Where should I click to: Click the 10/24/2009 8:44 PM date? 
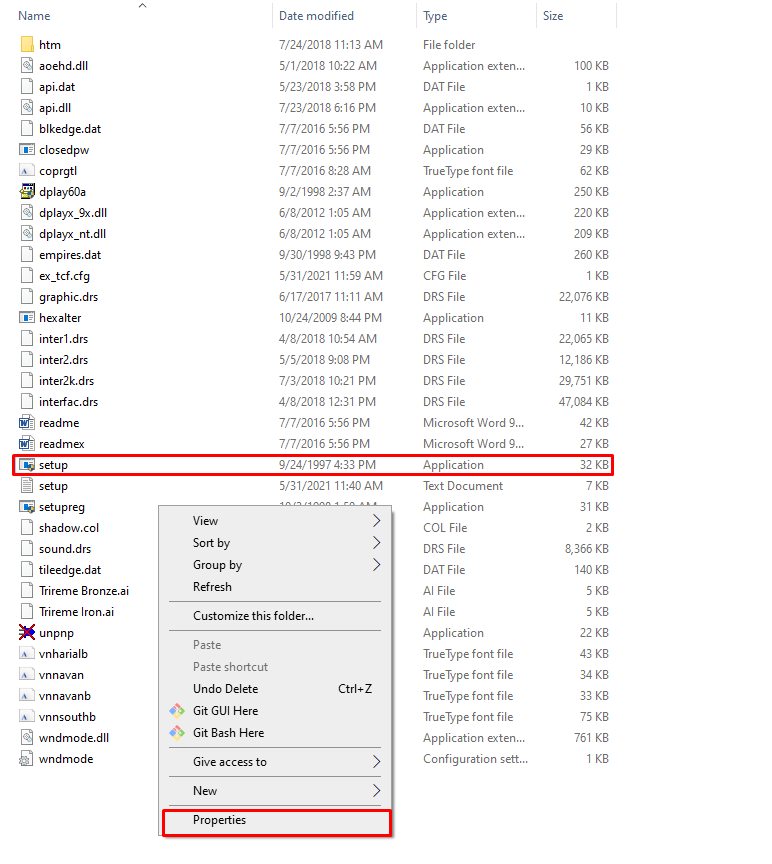[x=330, y=318]
